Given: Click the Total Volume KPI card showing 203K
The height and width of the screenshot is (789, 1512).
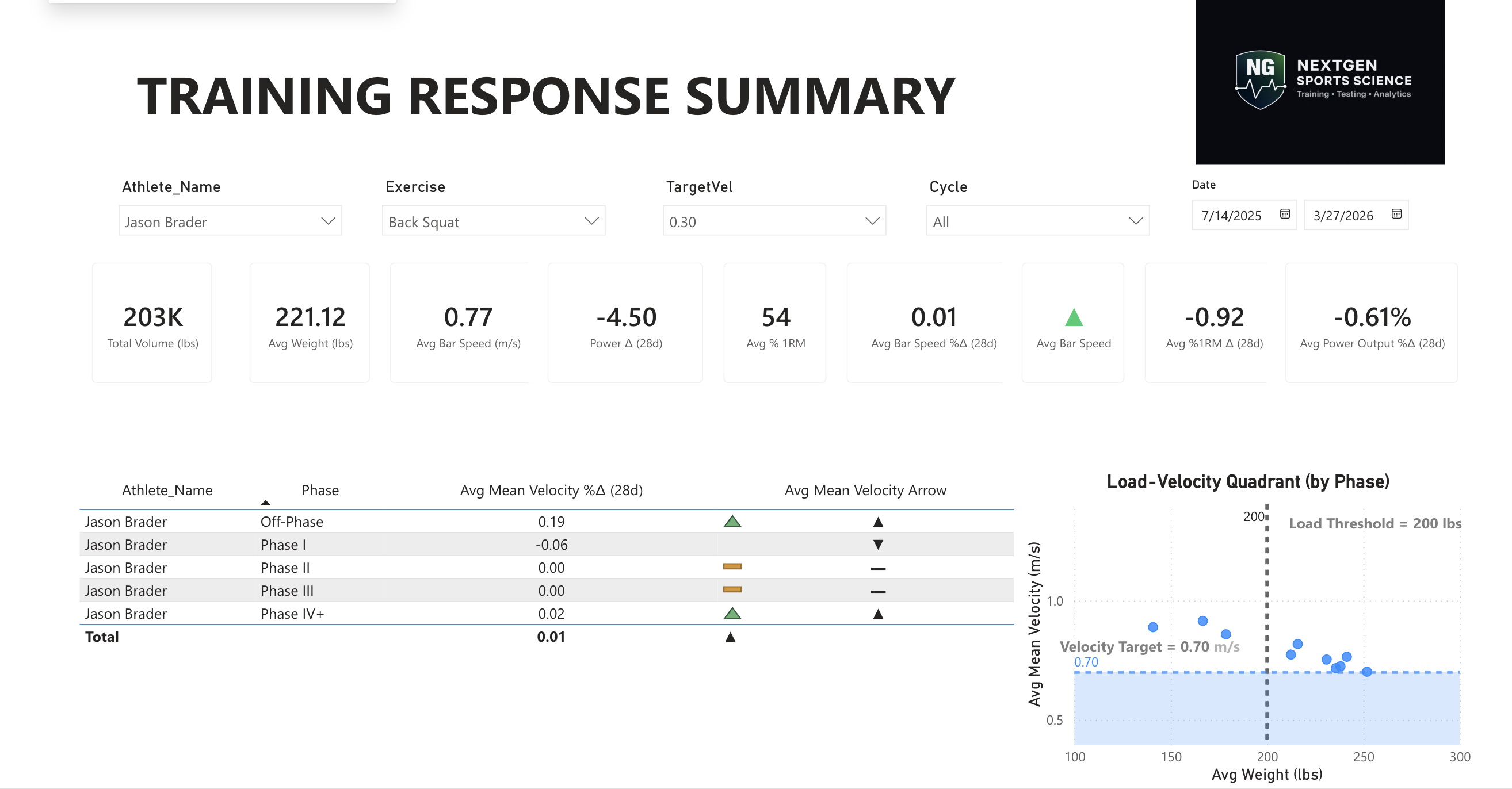Looking at the screenshot, I should pos(151,323).
